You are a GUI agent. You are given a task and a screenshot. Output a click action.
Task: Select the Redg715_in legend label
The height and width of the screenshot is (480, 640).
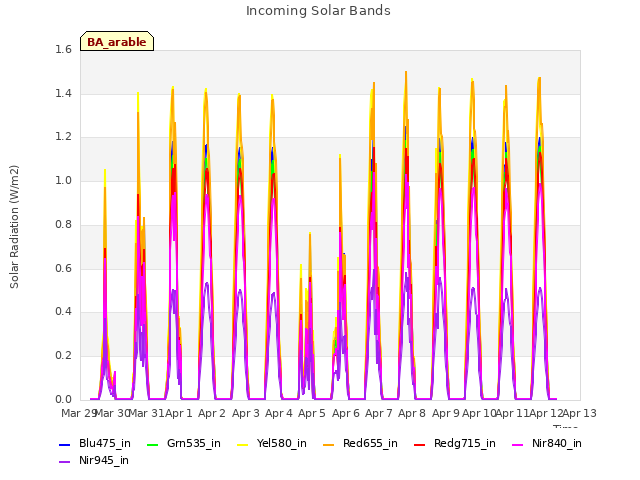[x=465, y=444]
